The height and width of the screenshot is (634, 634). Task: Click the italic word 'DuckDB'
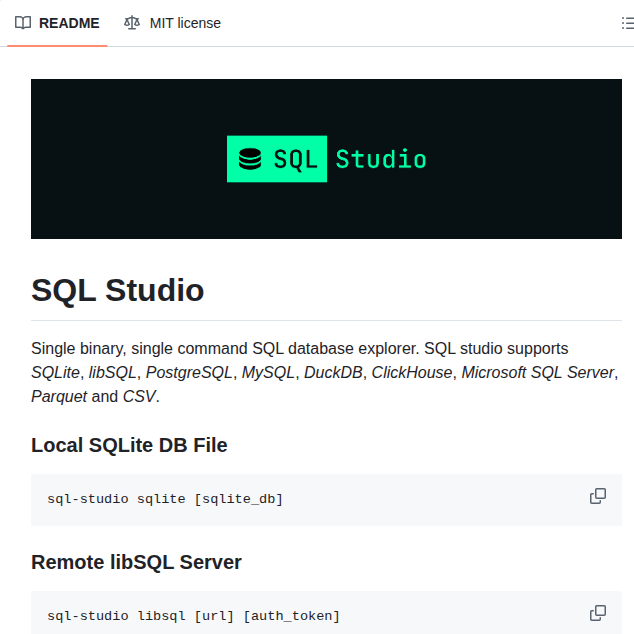point(333,373)
